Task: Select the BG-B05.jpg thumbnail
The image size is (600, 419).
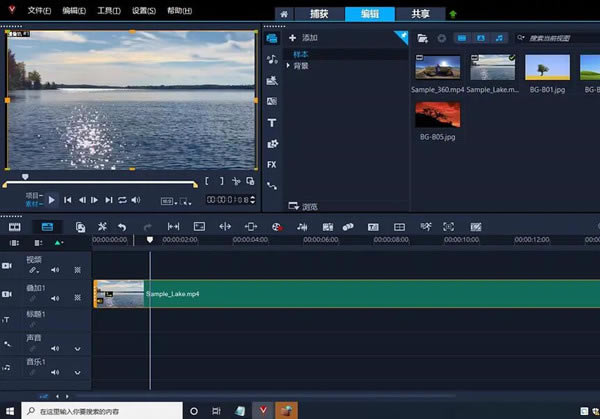Action: (x=437, y=115)
